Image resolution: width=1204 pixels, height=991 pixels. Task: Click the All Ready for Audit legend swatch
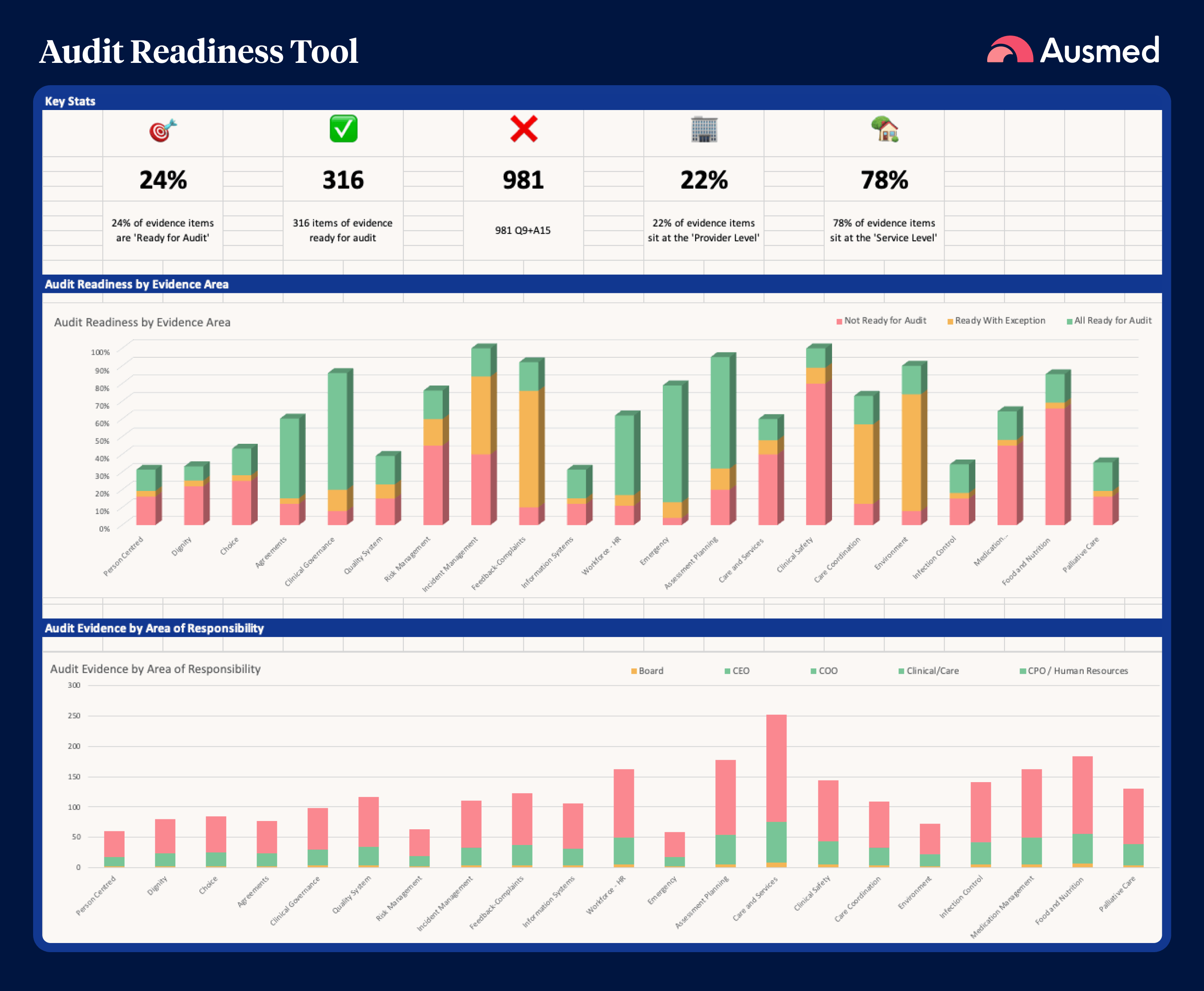(1069, 321)
